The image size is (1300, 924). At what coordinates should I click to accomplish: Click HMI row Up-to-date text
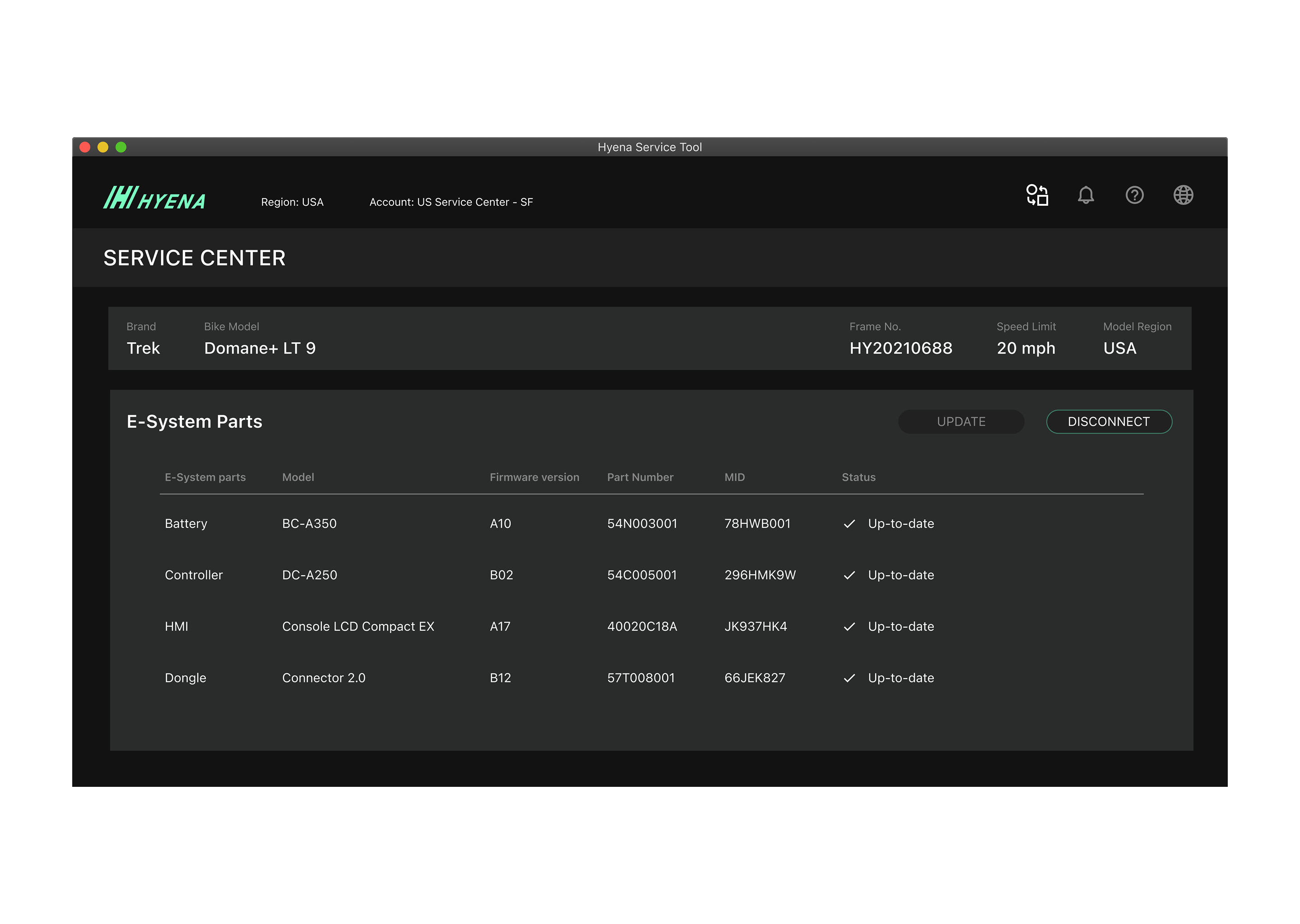[901, 626]
